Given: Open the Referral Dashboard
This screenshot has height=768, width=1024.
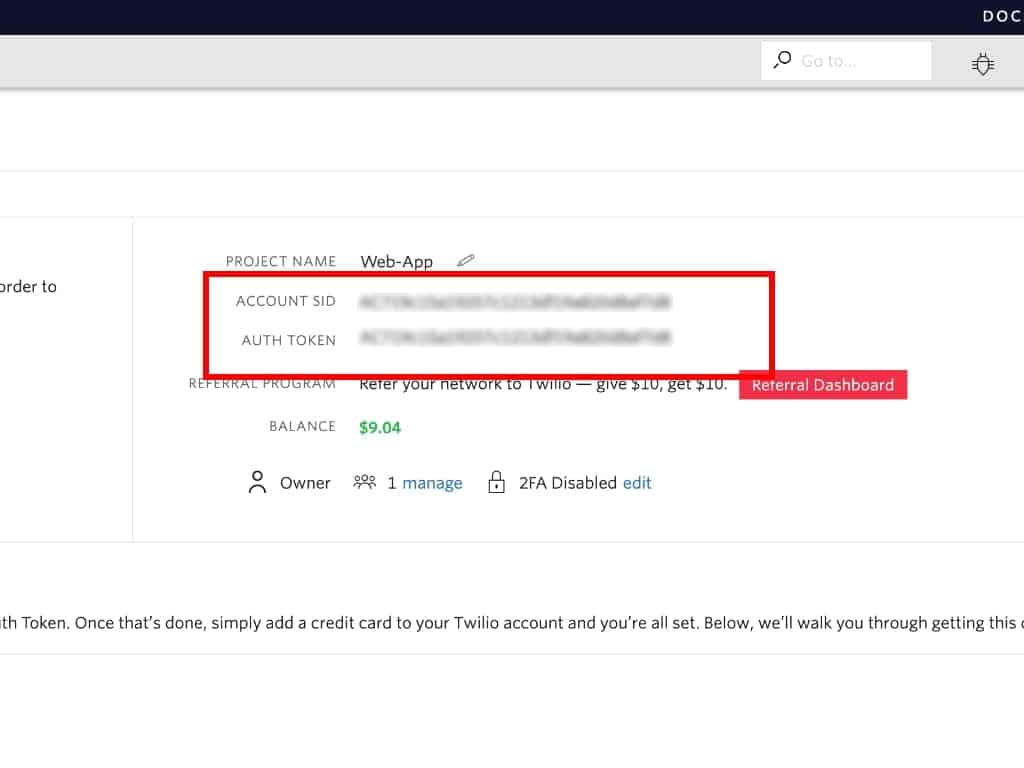Looking at the screenshot, I should click(x=822, y=385).
